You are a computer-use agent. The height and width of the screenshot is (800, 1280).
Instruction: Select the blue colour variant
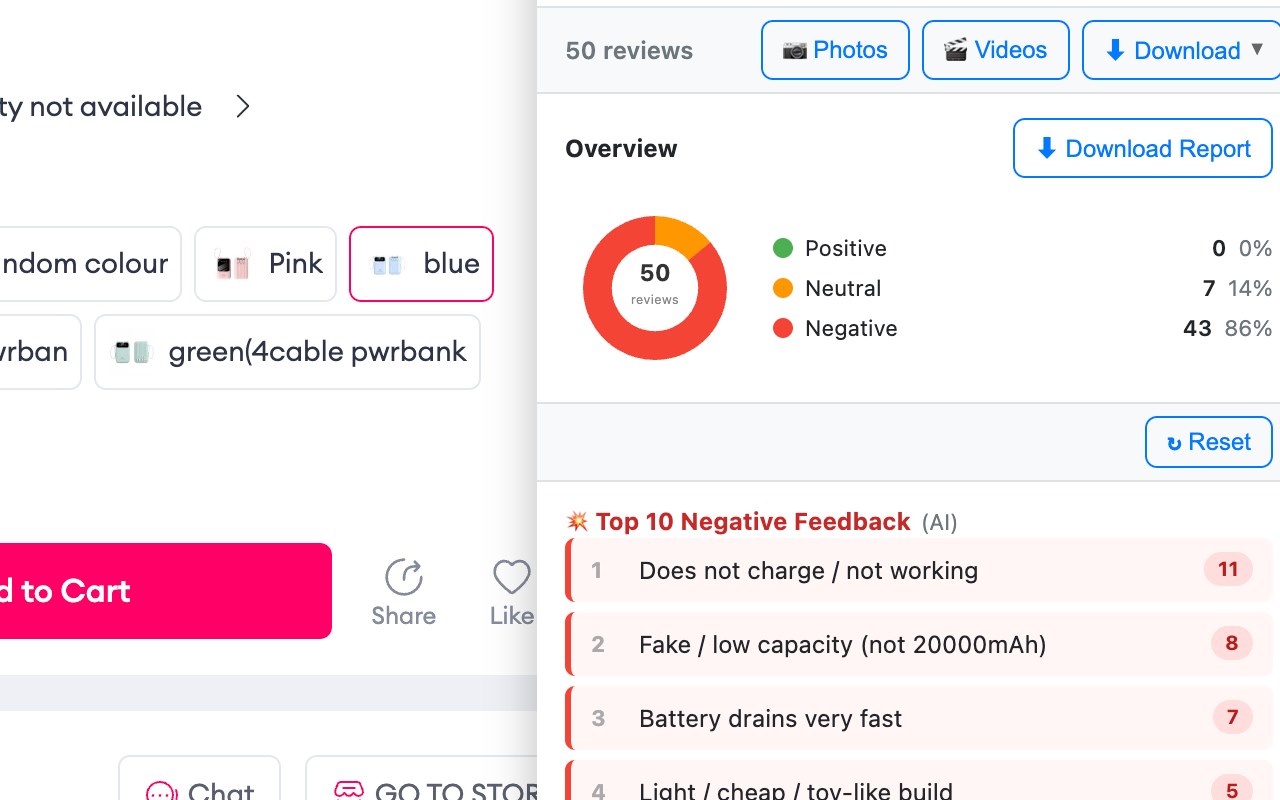tap(421, 264)
